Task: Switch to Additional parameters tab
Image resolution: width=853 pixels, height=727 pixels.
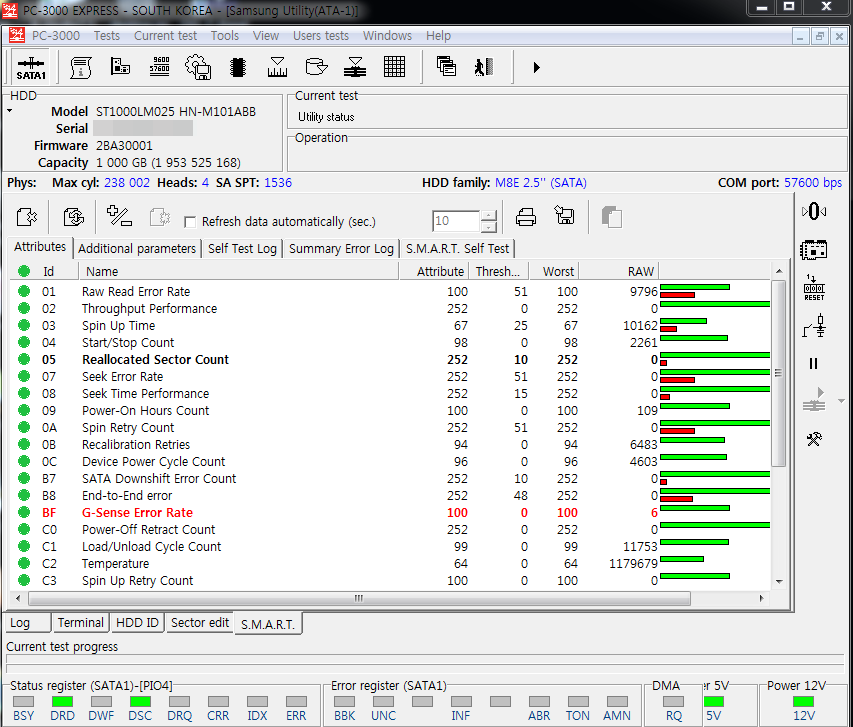Action: pos(137,249)
